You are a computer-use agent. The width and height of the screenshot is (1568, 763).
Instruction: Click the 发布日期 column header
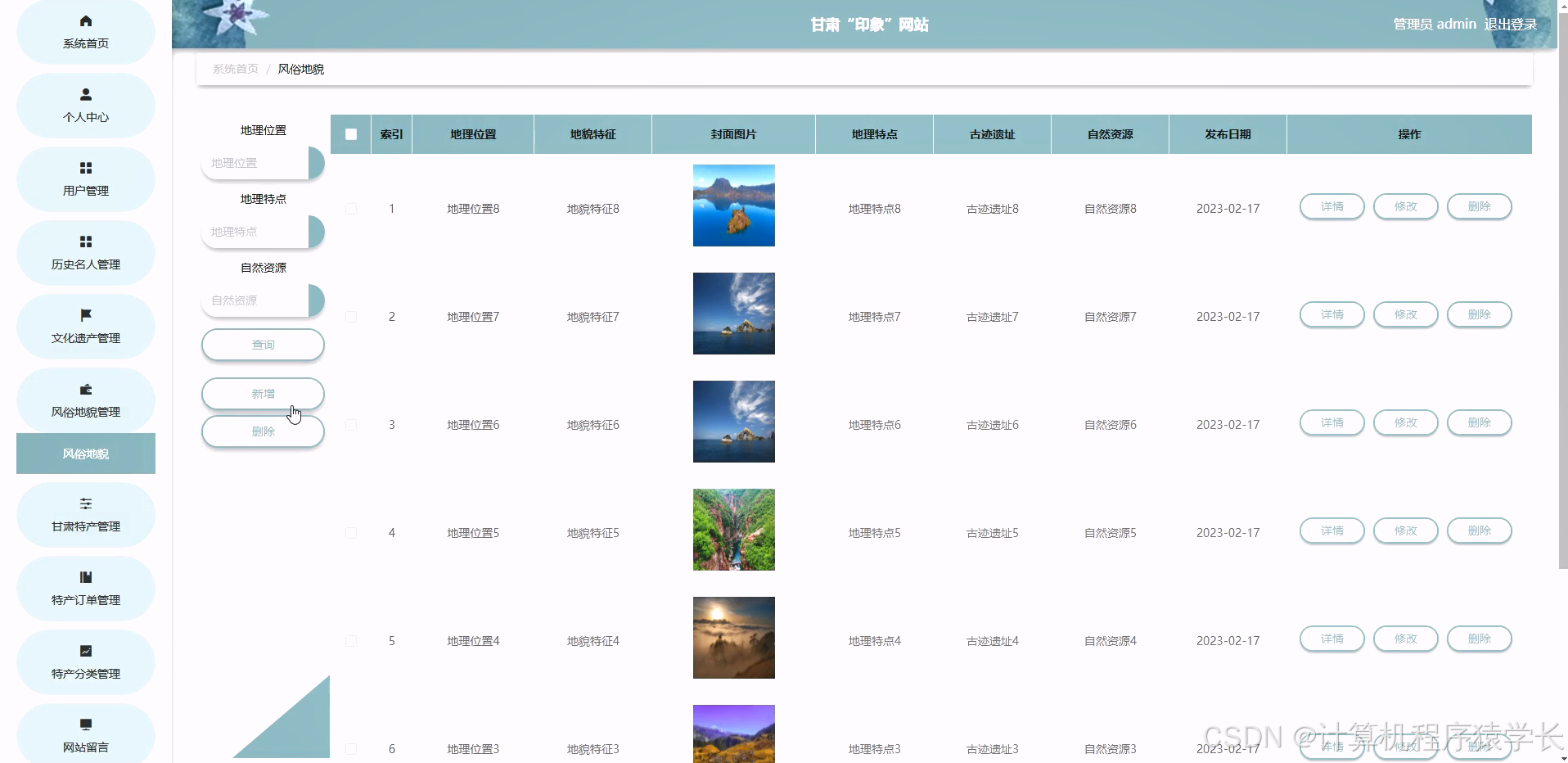coord(1228,134)
